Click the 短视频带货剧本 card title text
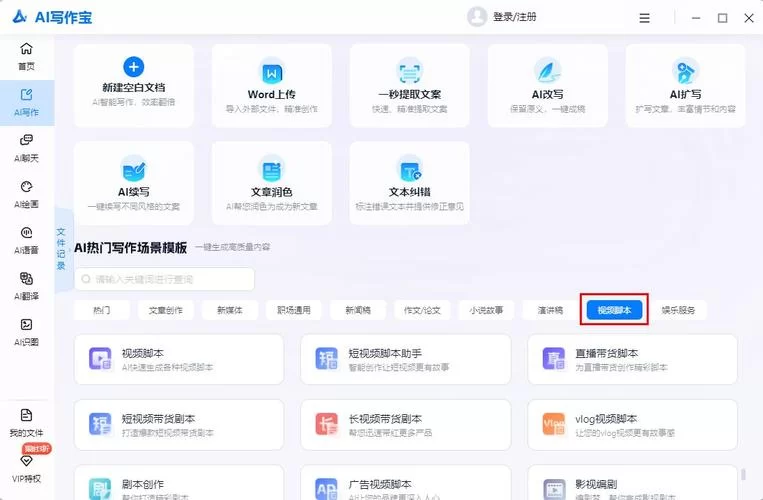Image resolution: width=763 pixels, height=500 pixels. (x=158, y=419)
